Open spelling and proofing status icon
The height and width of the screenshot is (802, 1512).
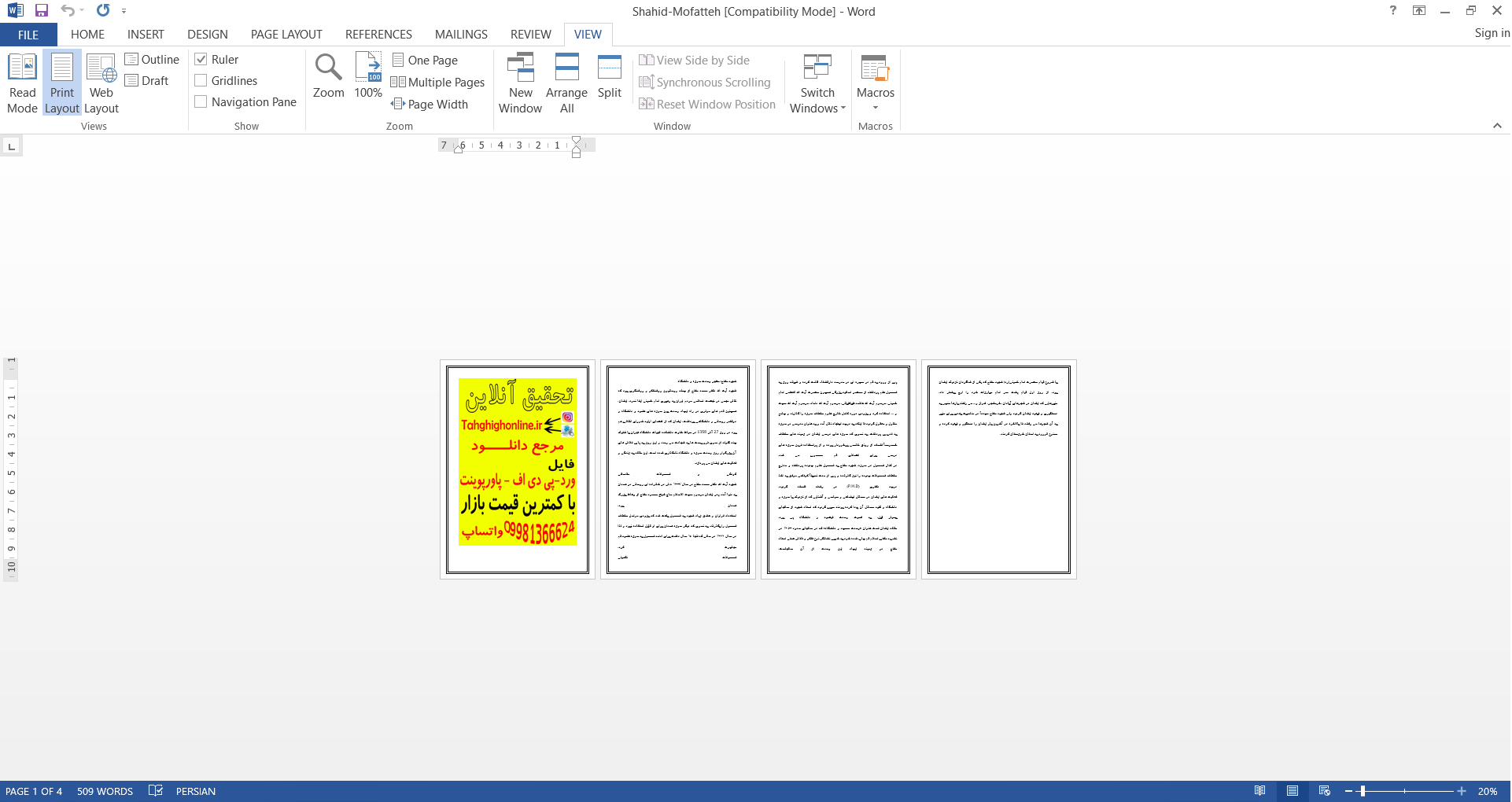[156, 791]
